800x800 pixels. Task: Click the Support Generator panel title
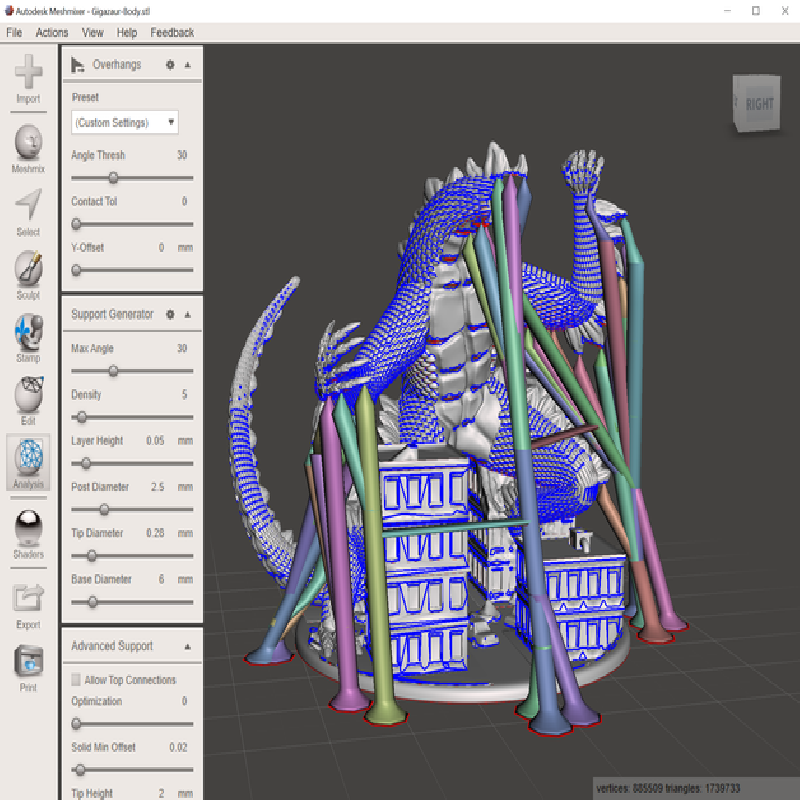tap(112, 314)
